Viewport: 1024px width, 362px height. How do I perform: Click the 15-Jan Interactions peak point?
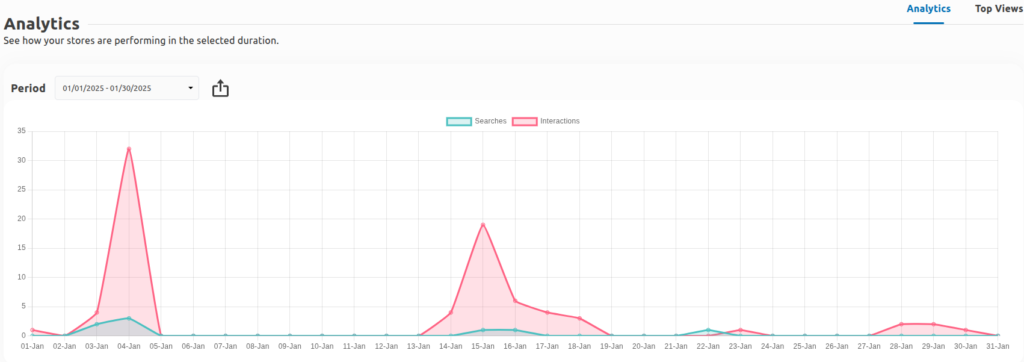coord(483,225)
